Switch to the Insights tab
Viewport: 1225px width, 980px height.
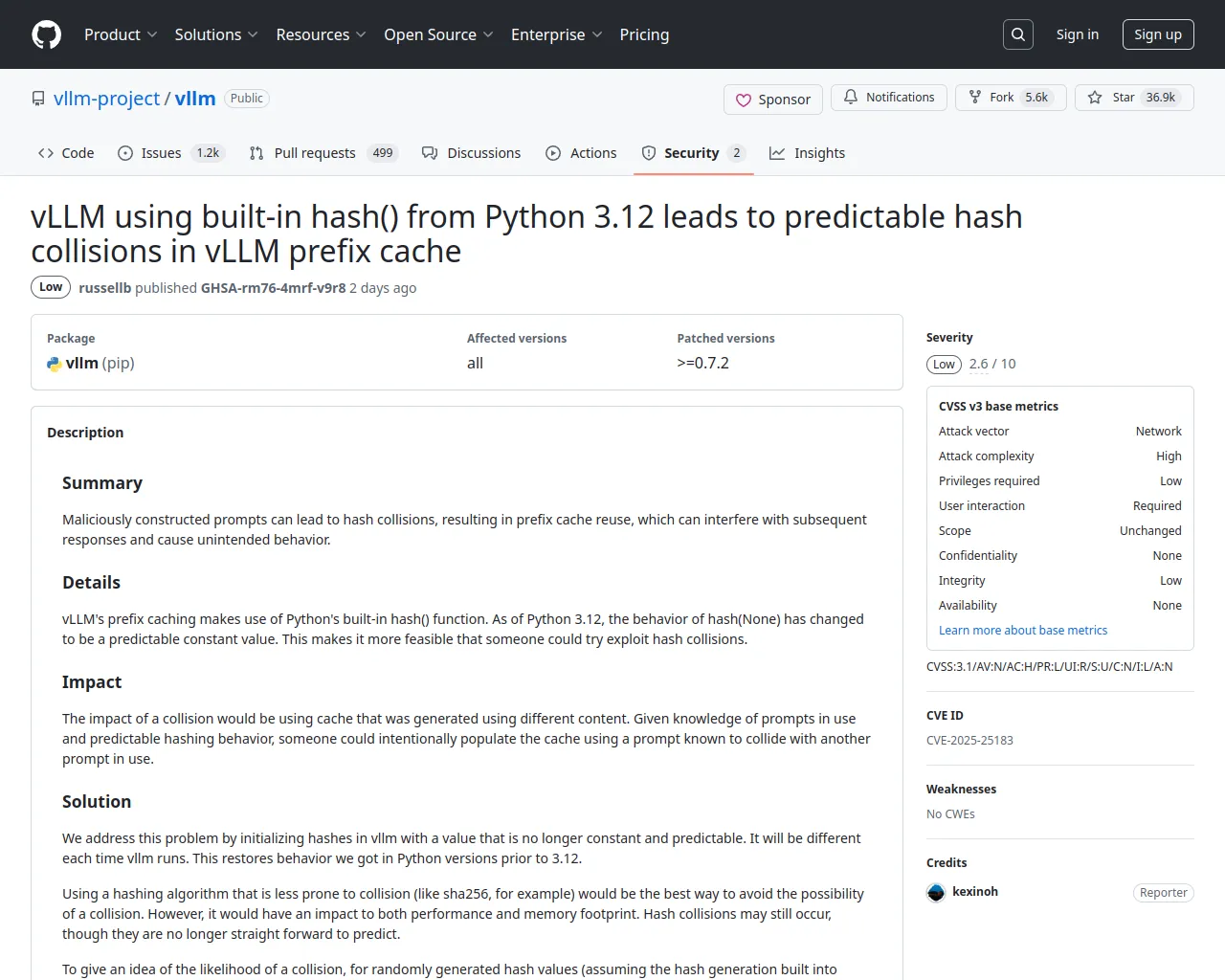point(808,153)
